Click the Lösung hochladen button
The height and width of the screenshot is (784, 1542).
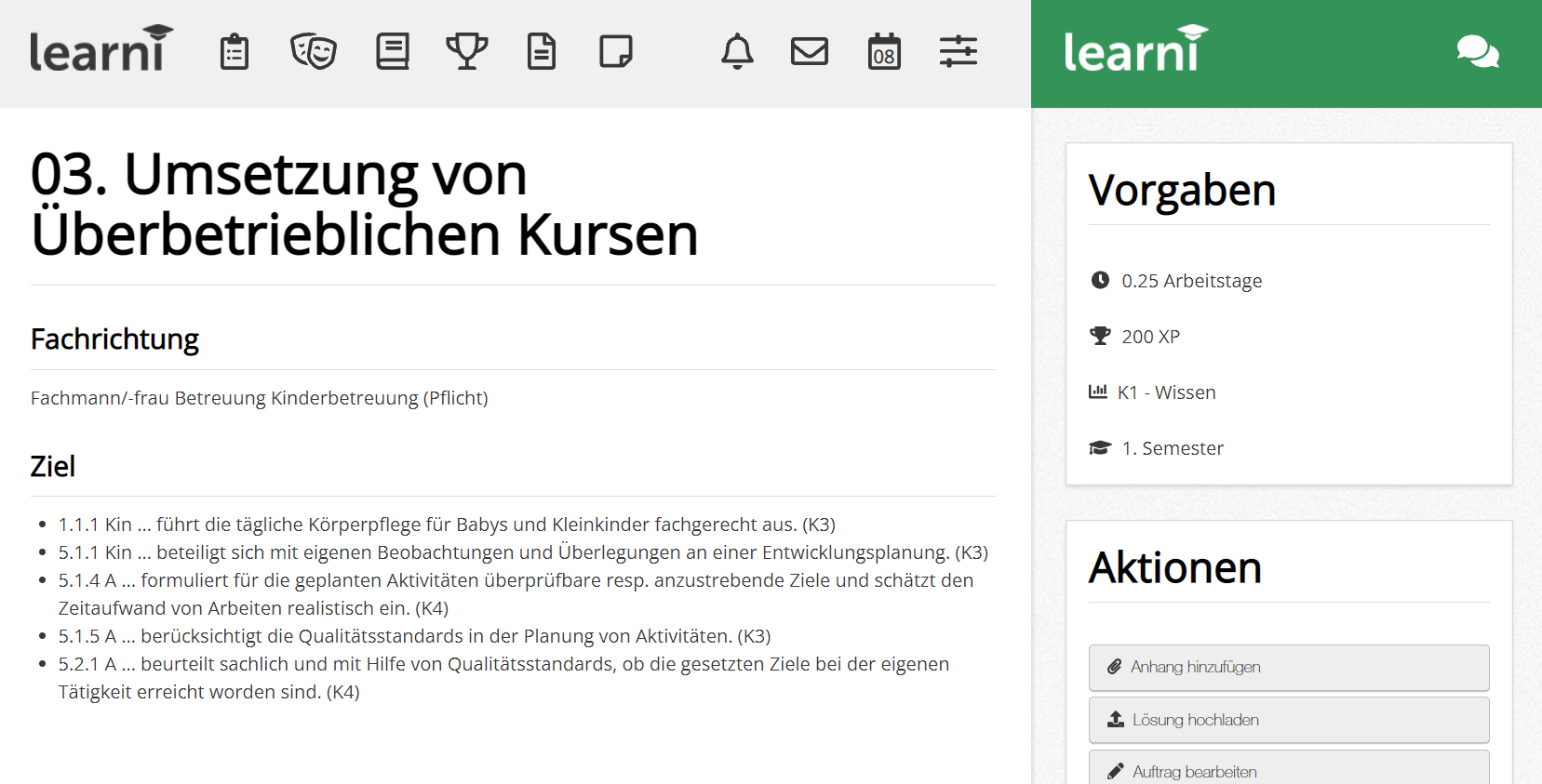click(x=1289, y=720)
